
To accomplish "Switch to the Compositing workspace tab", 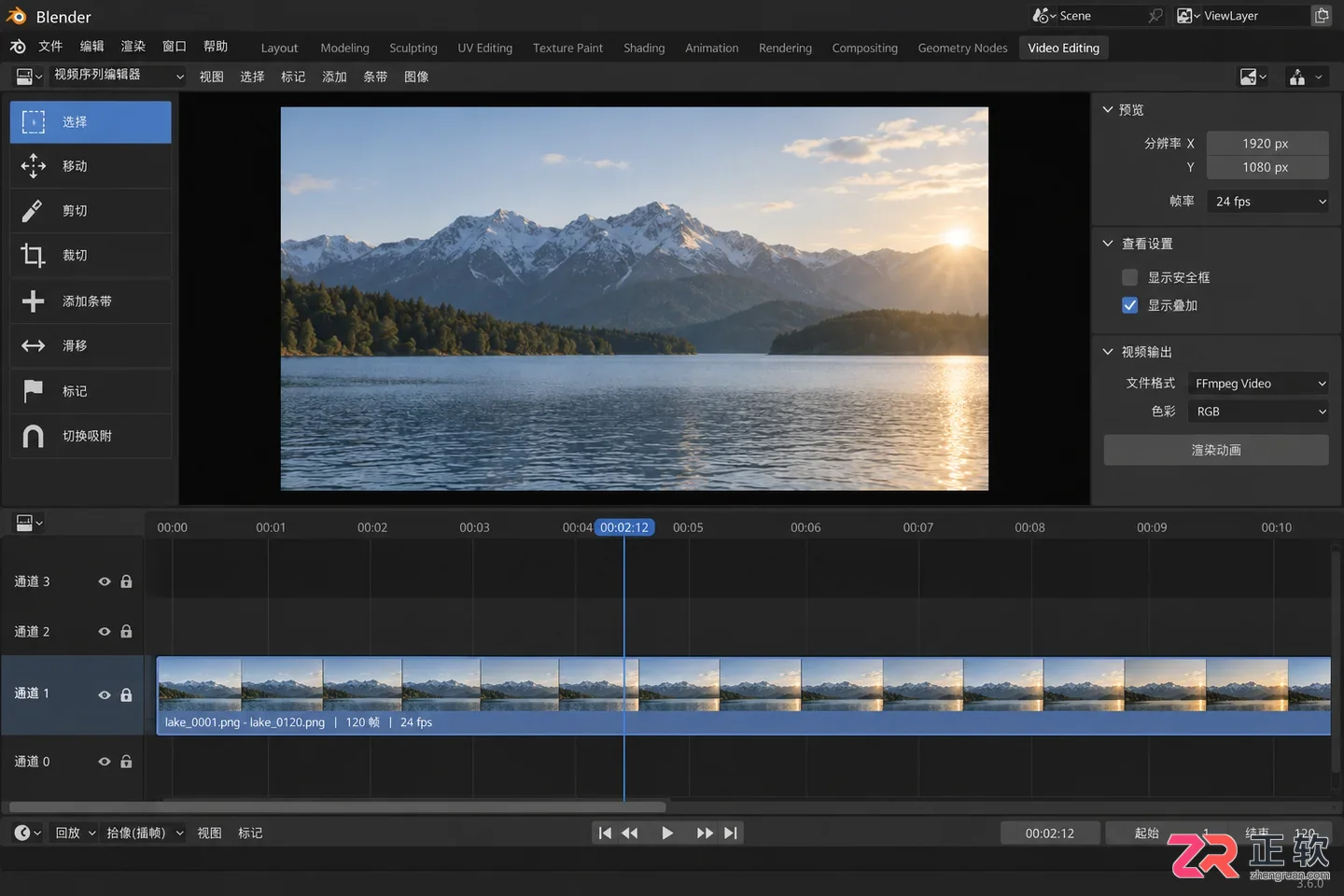I will tap(864, 48).
